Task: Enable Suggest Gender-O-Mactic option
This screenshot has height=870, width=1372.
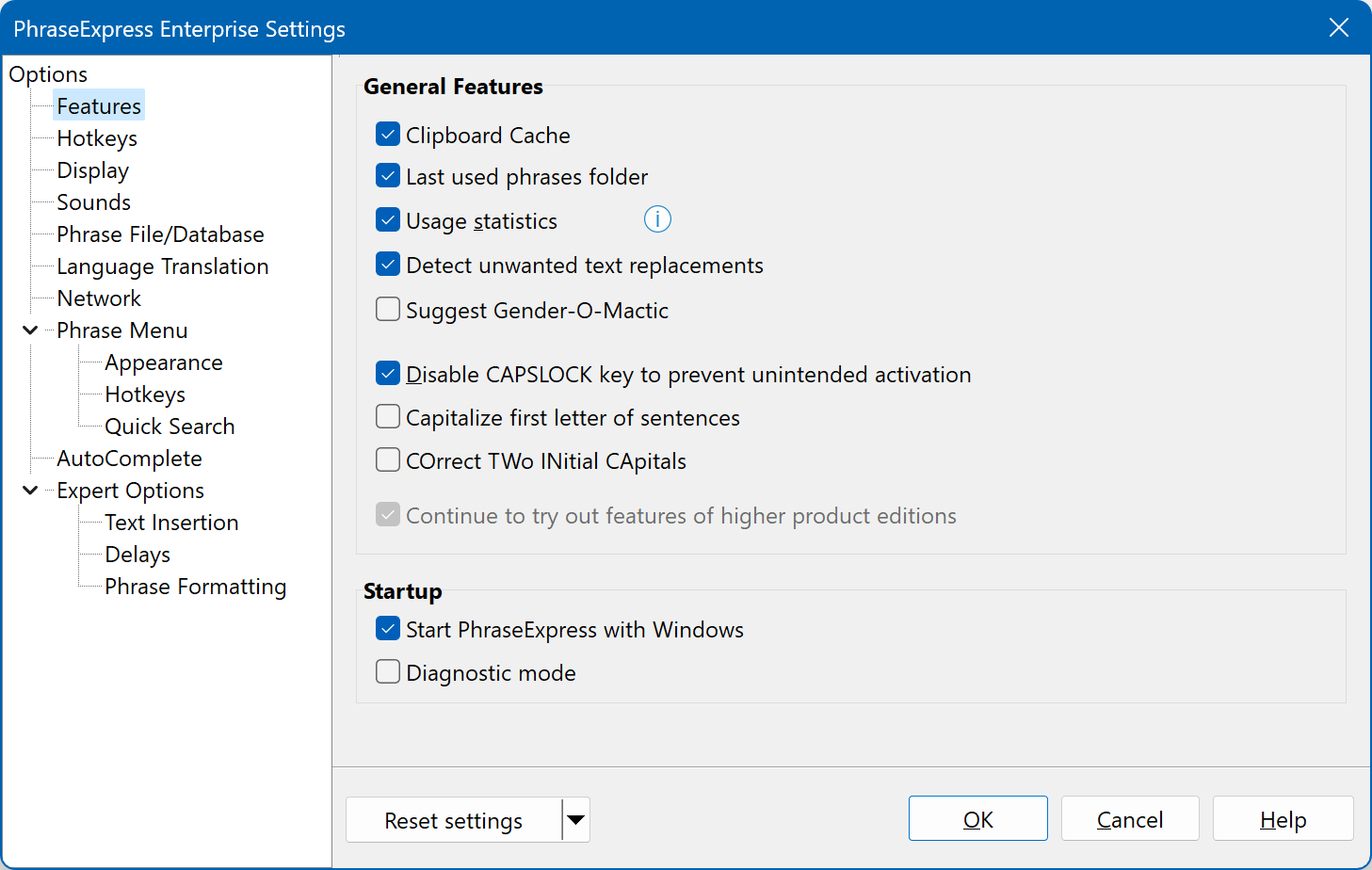Action: click(388, 310)
